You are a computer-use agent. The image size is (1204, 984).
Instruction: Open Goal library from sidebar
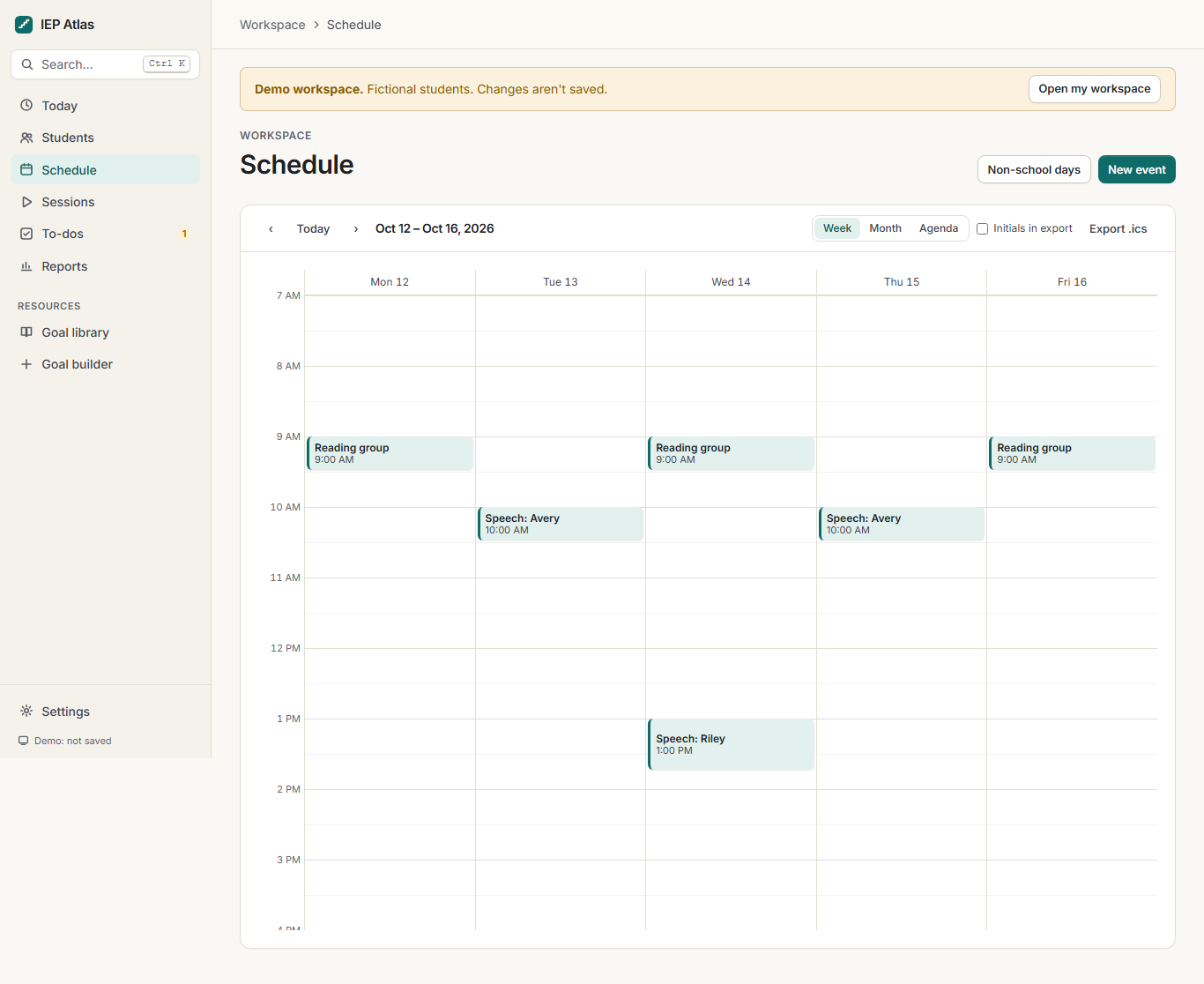[x=105, y=332]
